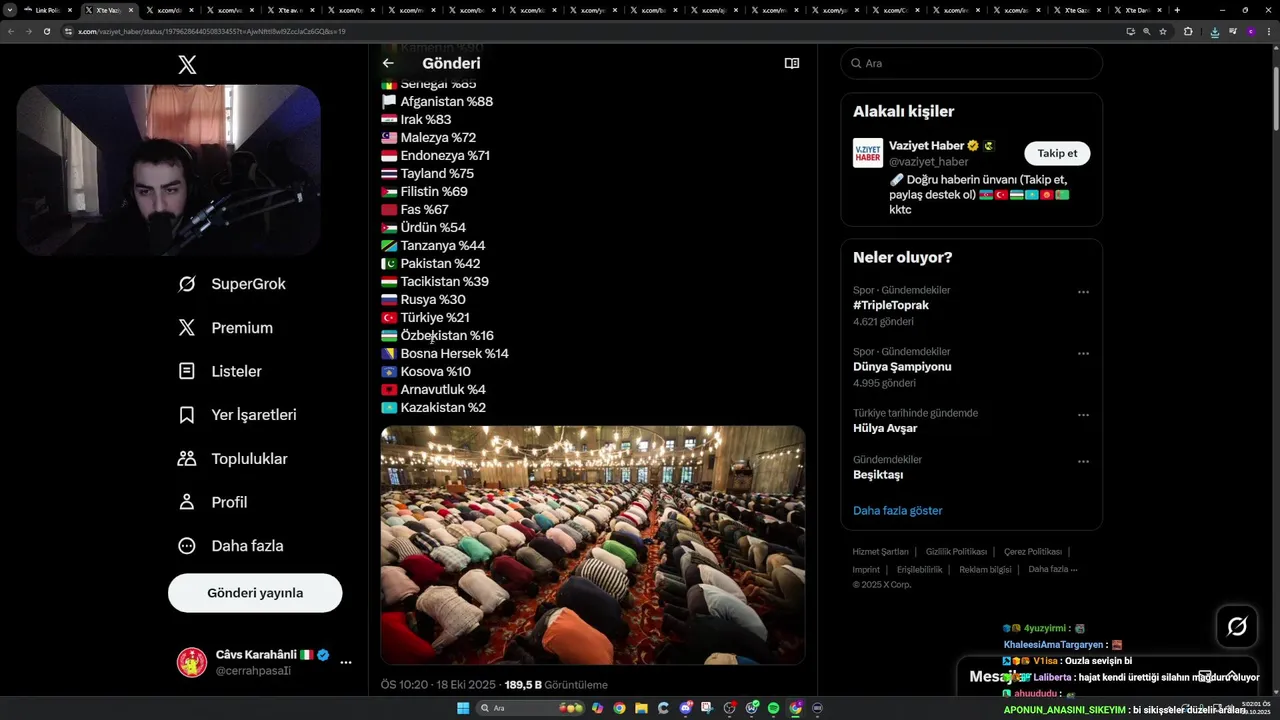Go back using the Gönderi arrow

coord(388,63)
